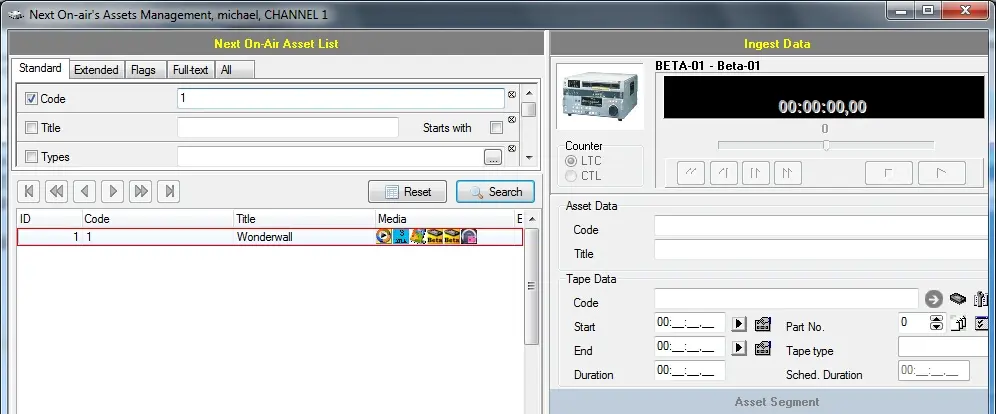Enable the Title filter checkbox
The image size is (996, 414).
coord(31,128)
